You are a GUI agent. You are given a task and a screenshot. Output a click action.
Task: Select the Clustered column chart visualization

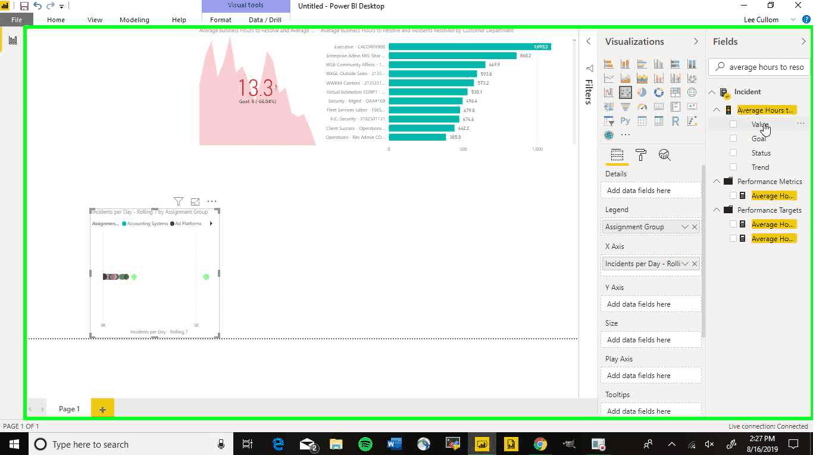tap(659, 64)
